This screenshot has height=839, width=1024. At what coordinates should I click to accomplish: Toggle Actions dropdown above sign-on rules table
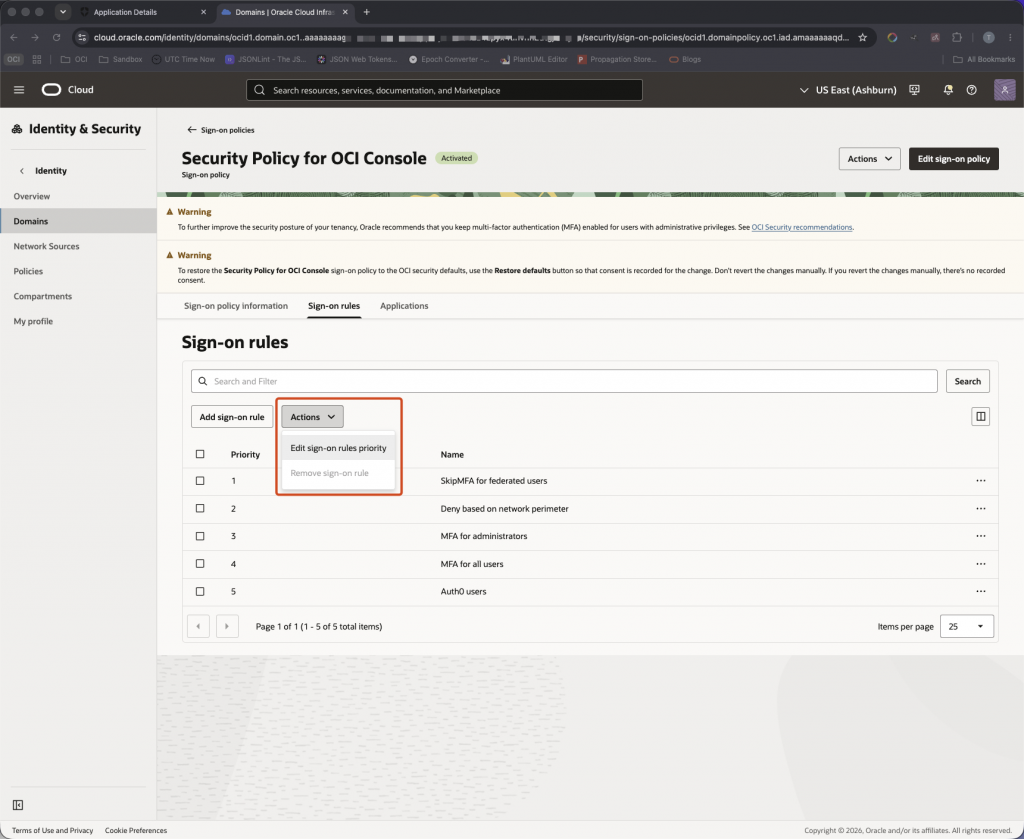tap(312, 417)
